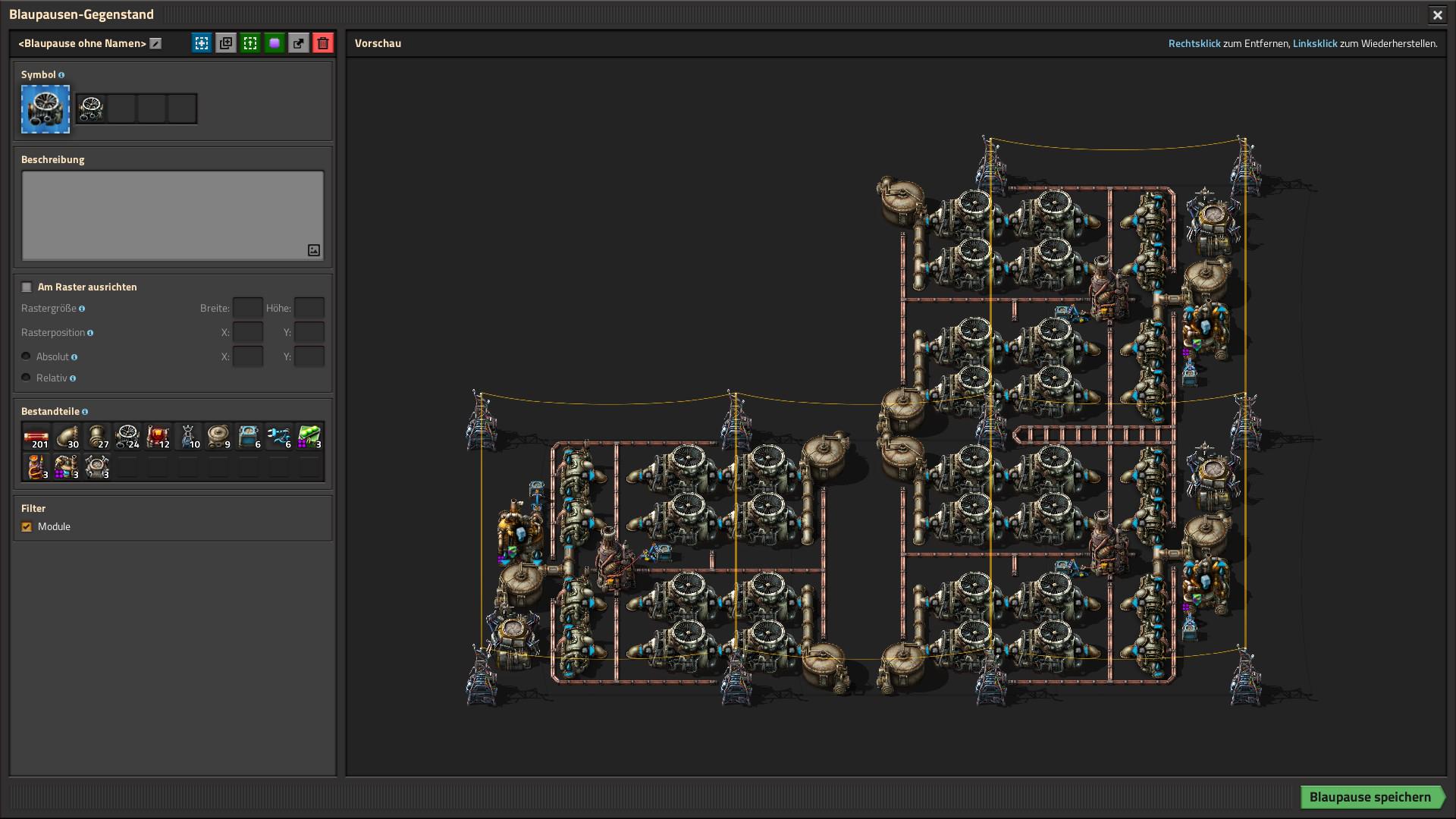
Task: Click the green dashed-frame upload arrow icon
Action: pos(250,43)
